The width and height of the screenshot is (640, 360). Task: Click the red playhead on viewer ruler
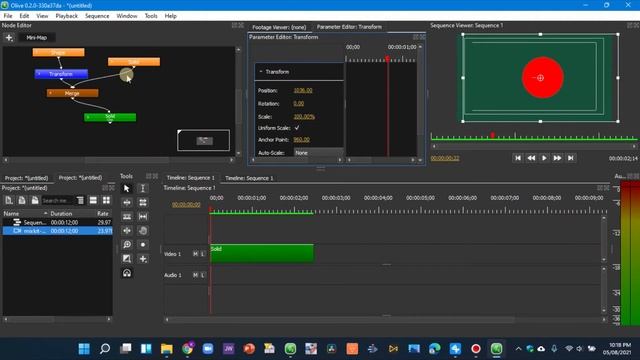[x=493, y=135]
